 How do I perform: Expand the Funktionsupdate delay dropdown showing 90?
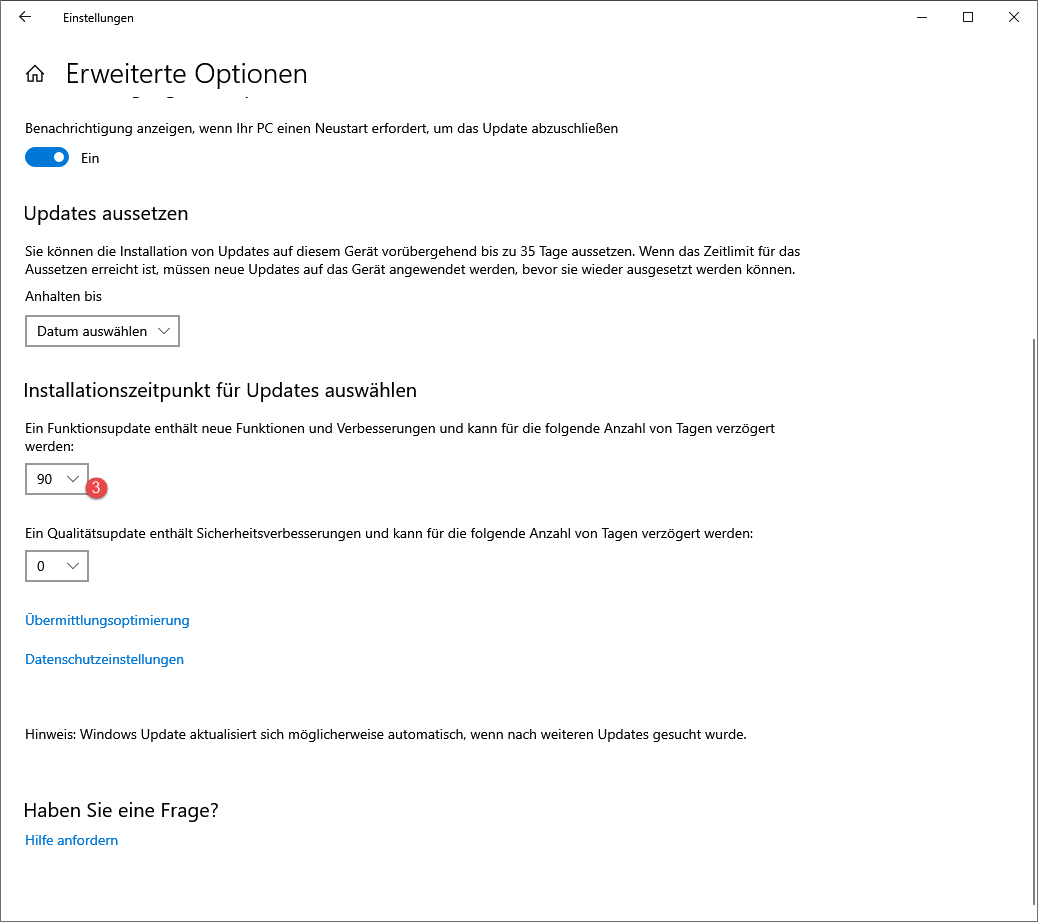pyautogui.click(x=57, y=480)
